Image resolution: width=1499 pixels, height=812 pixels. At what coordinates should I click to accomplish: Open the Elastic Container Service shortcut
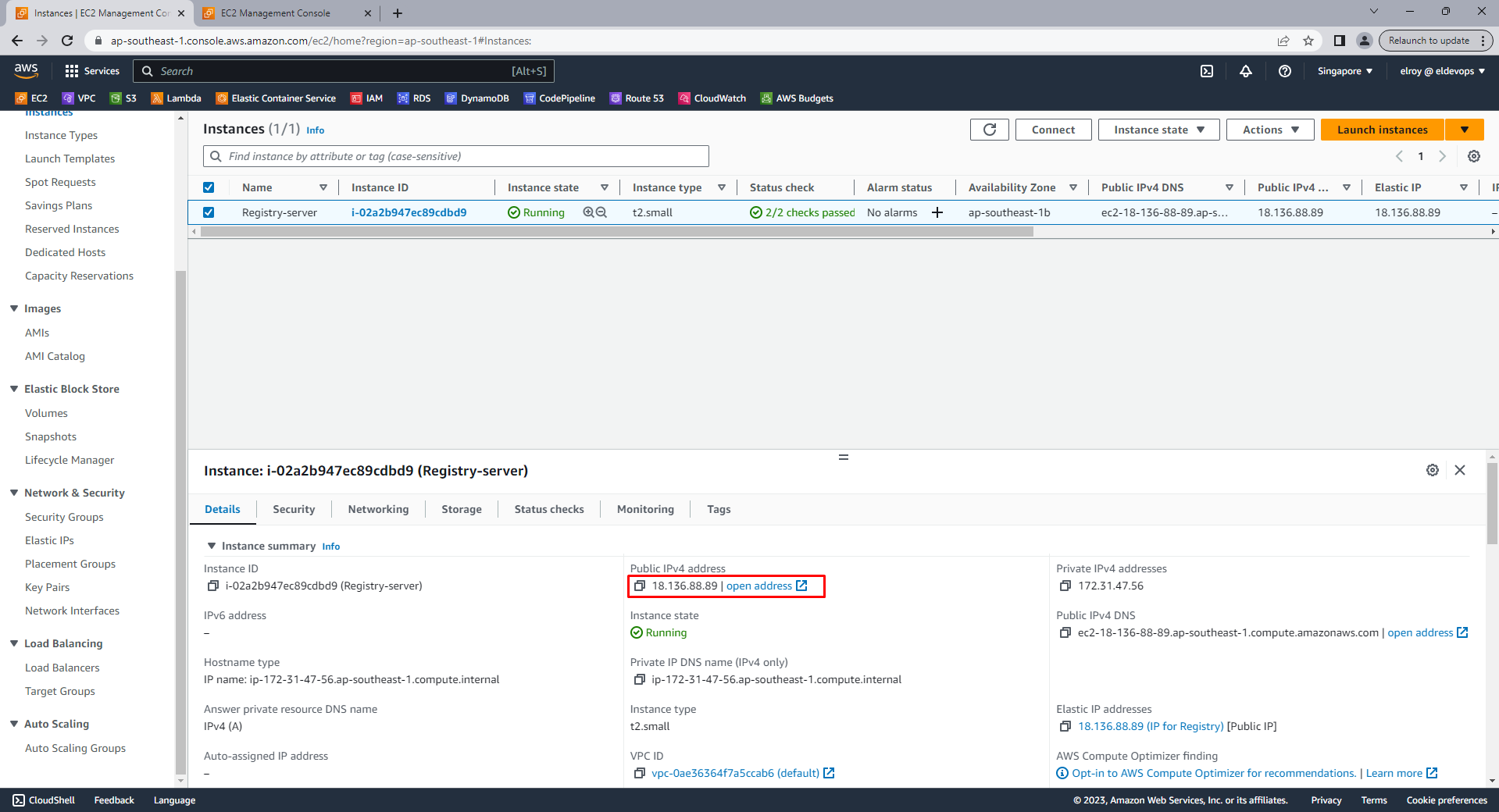point(276,98)
